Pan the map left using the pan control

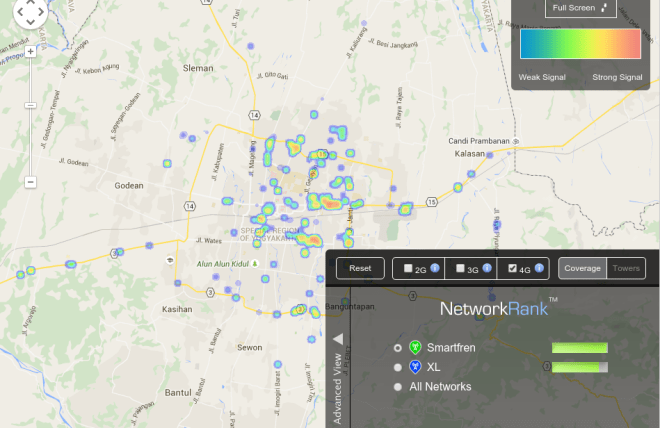click(x=18, y=12)
